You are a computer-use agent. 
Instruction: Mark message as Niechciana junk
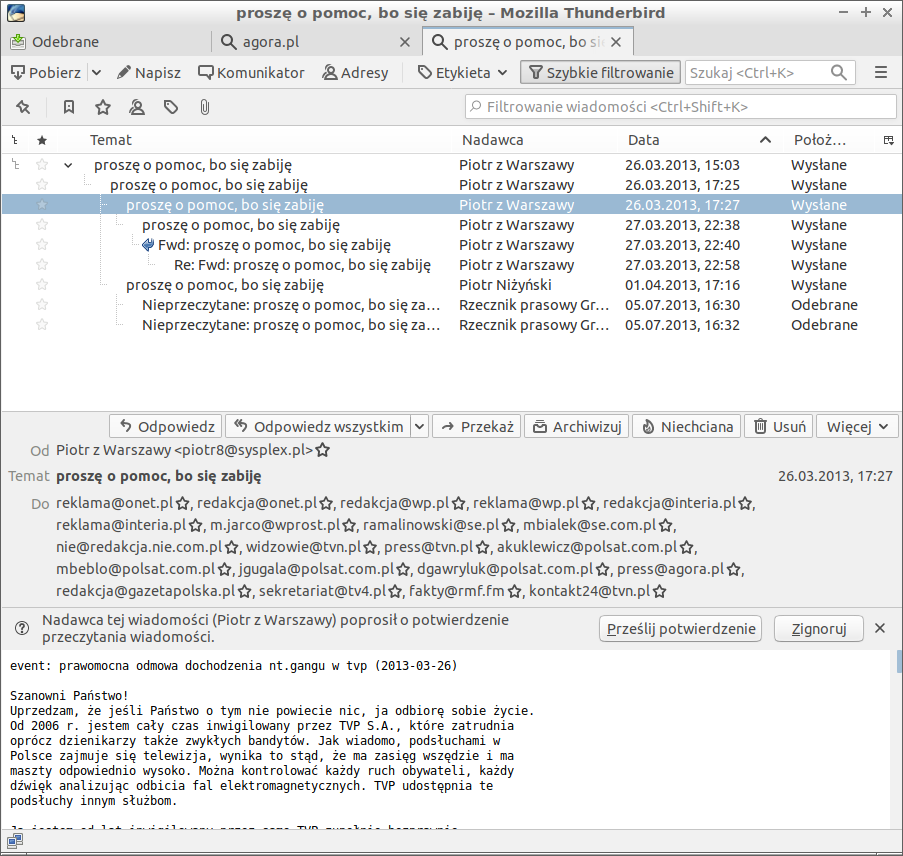(x=686, y=426)
